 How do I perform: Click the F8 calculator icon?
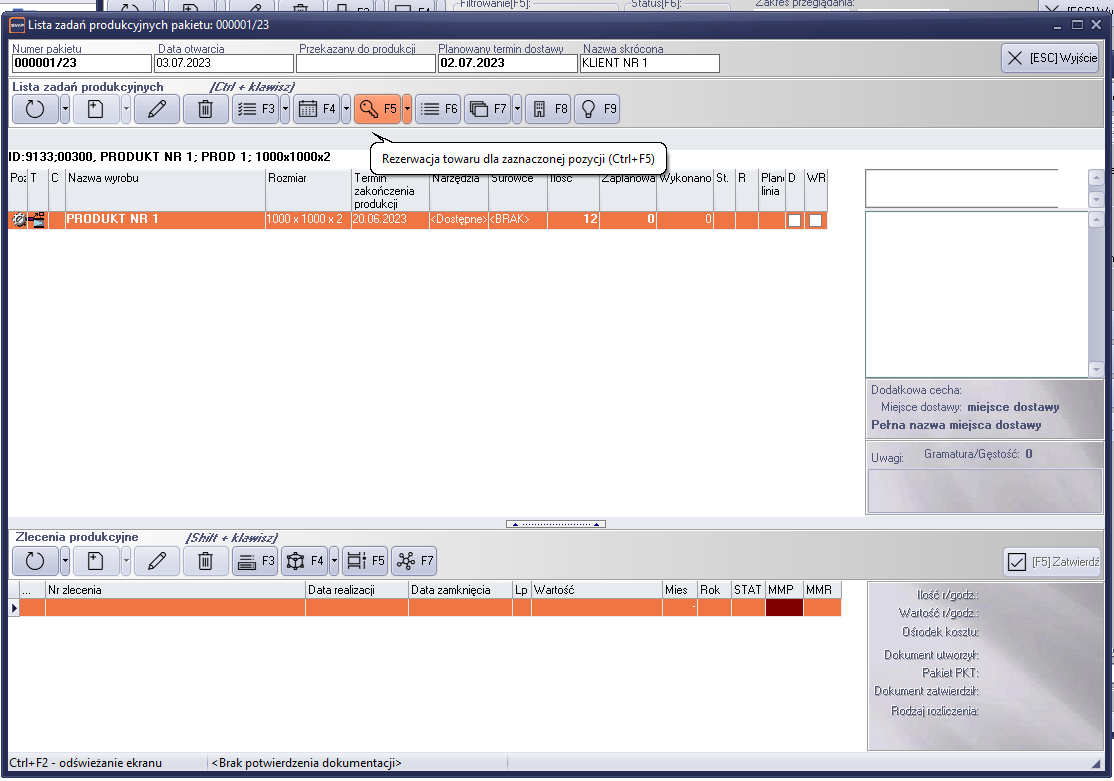click(x=548, y=109)
